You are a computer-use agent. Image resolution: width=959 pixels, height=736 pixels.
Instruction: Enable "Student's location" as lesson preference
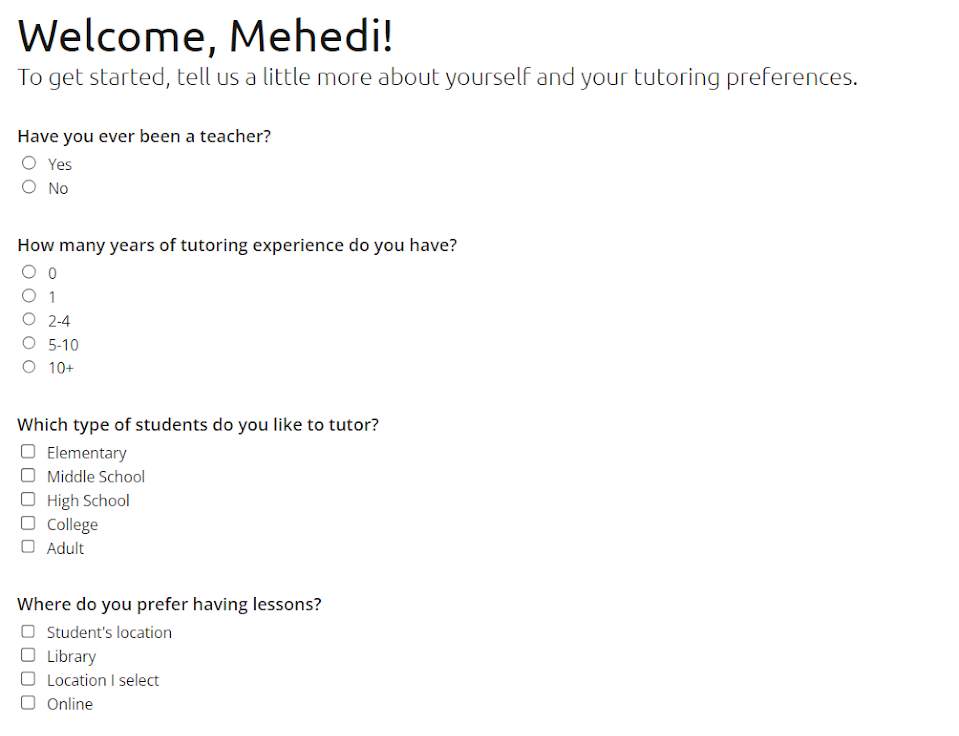click(27, 630)
